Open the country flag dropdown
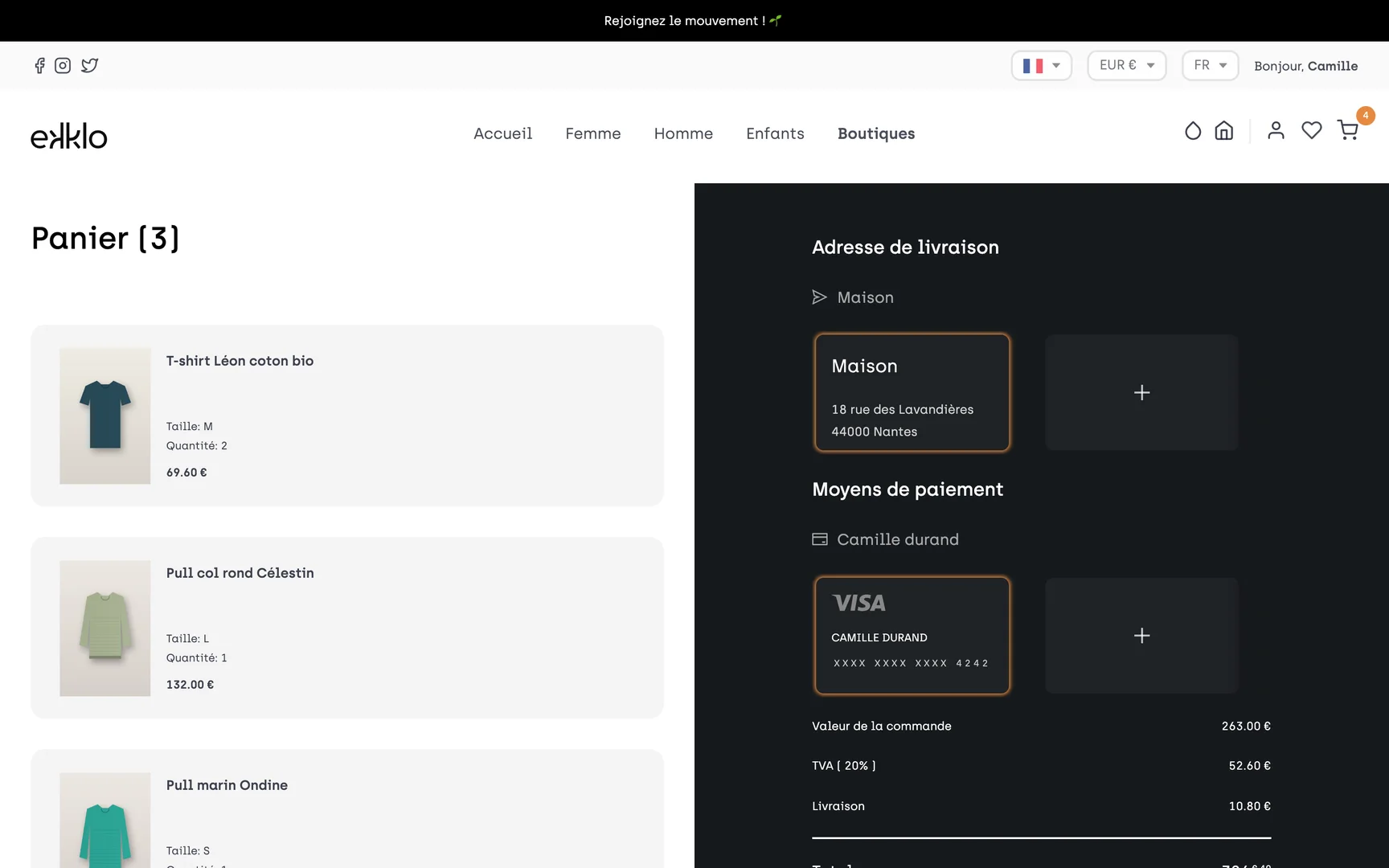 click(x=1042, y=66)
